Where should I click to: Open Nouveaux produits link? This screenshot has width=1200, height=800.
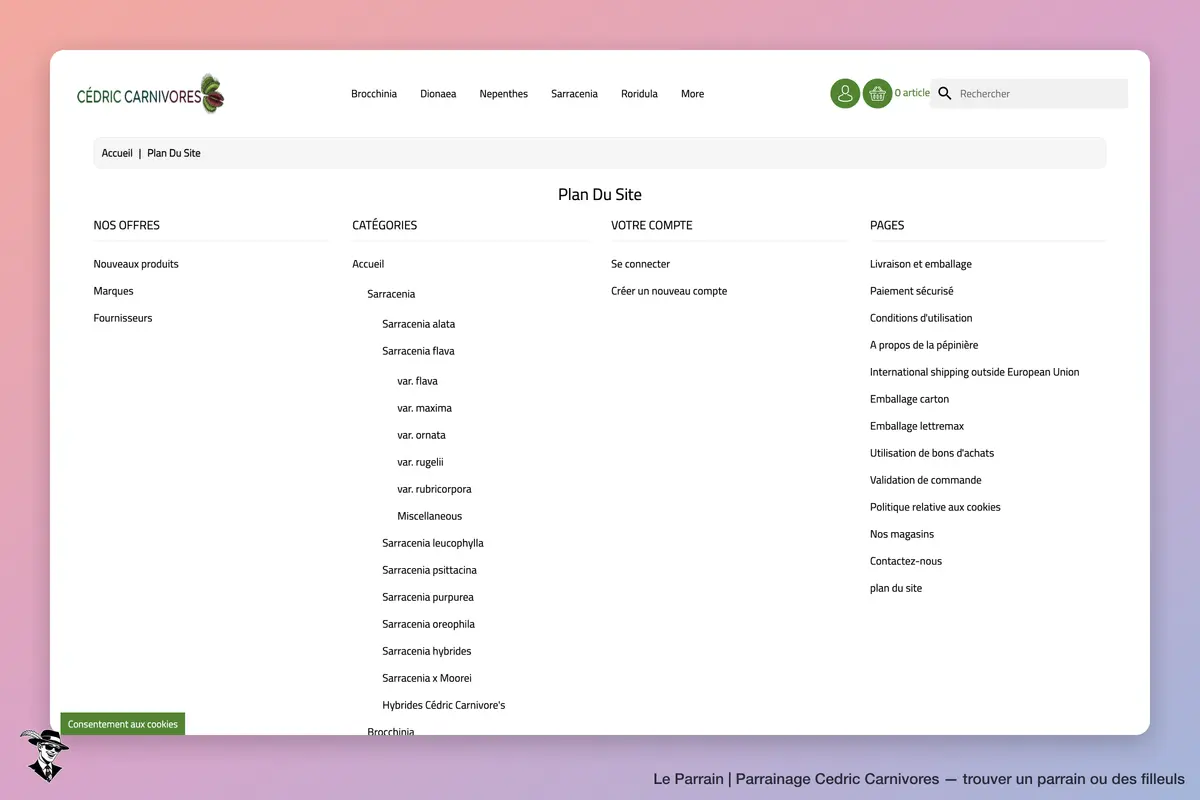(x=136, y=264)
